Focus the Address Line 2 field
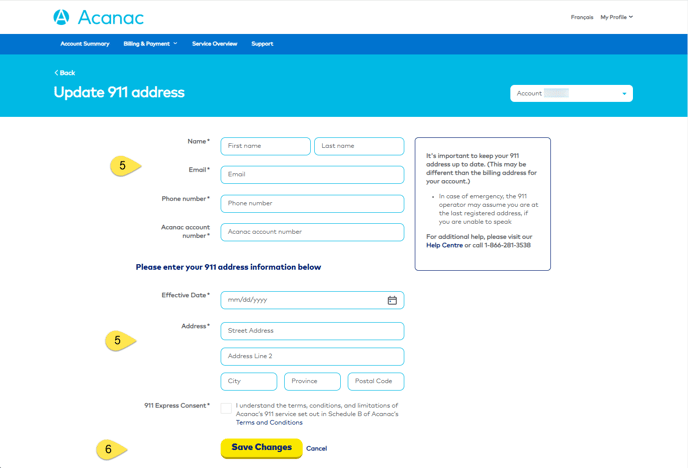Screen dimensions: 688x468 click(312, 356)
